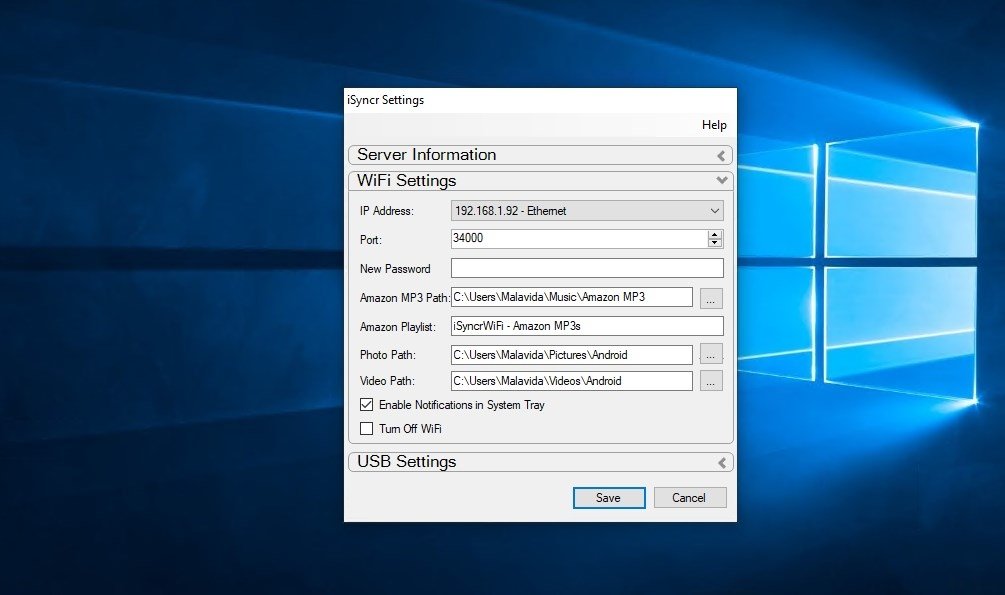Click into the Port number field
Viewport: 1005px width, 595px height.
click(579, 239)
